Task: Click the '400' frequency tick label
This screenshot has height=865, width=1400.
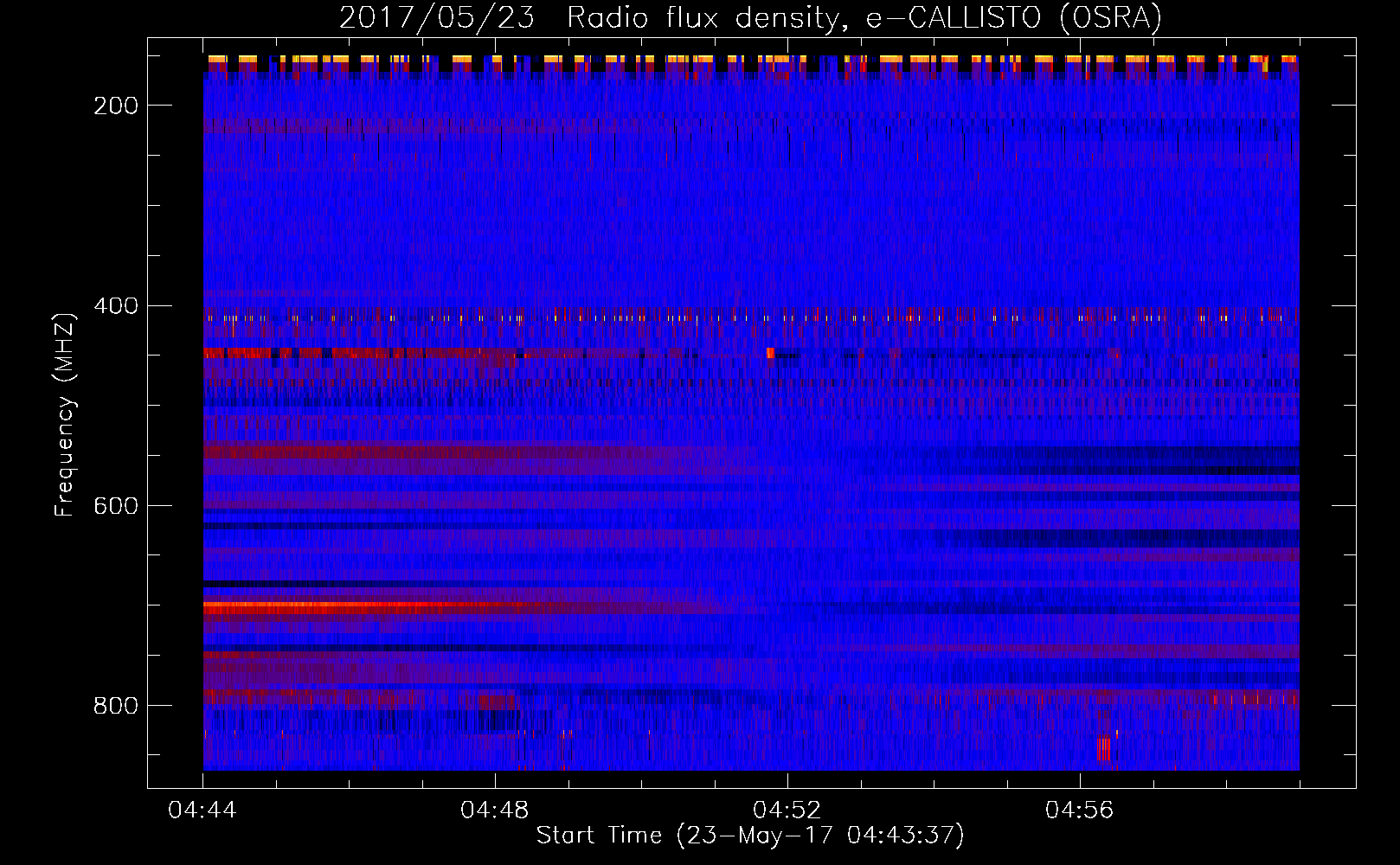Action: (116, 306)
